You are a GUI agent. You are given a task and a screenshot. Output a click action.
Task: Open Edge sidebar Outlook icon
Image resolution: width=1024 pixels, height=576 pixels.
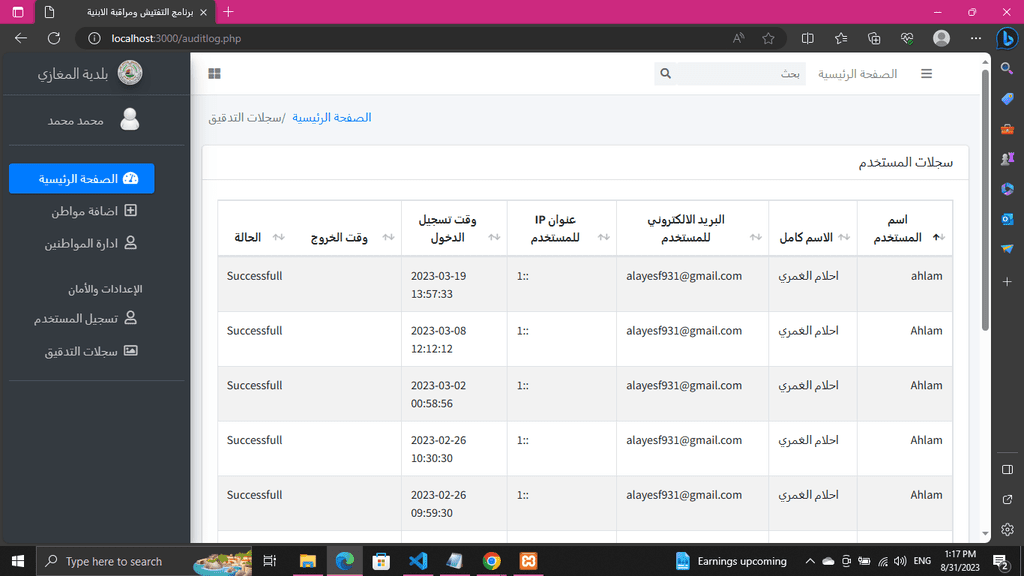[1007, 219]
